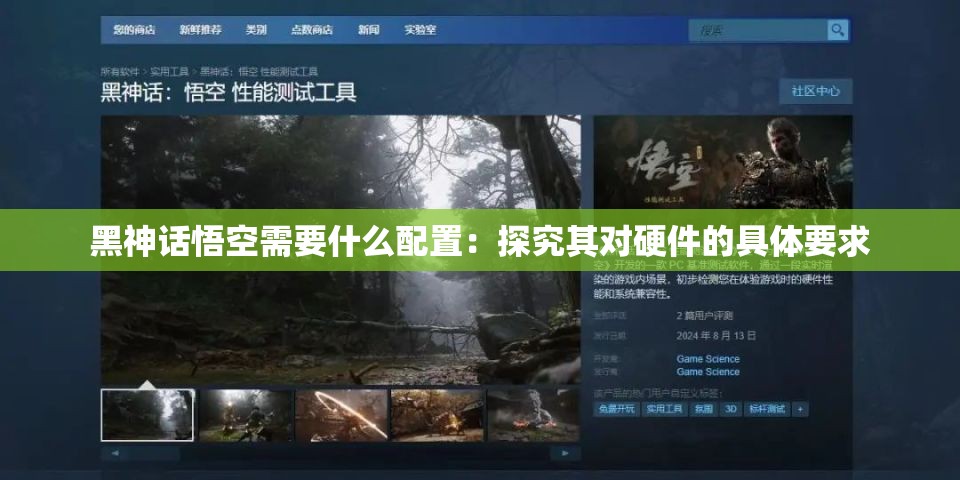
Task: Click the developer Game Science link
Action: (708, 359)
